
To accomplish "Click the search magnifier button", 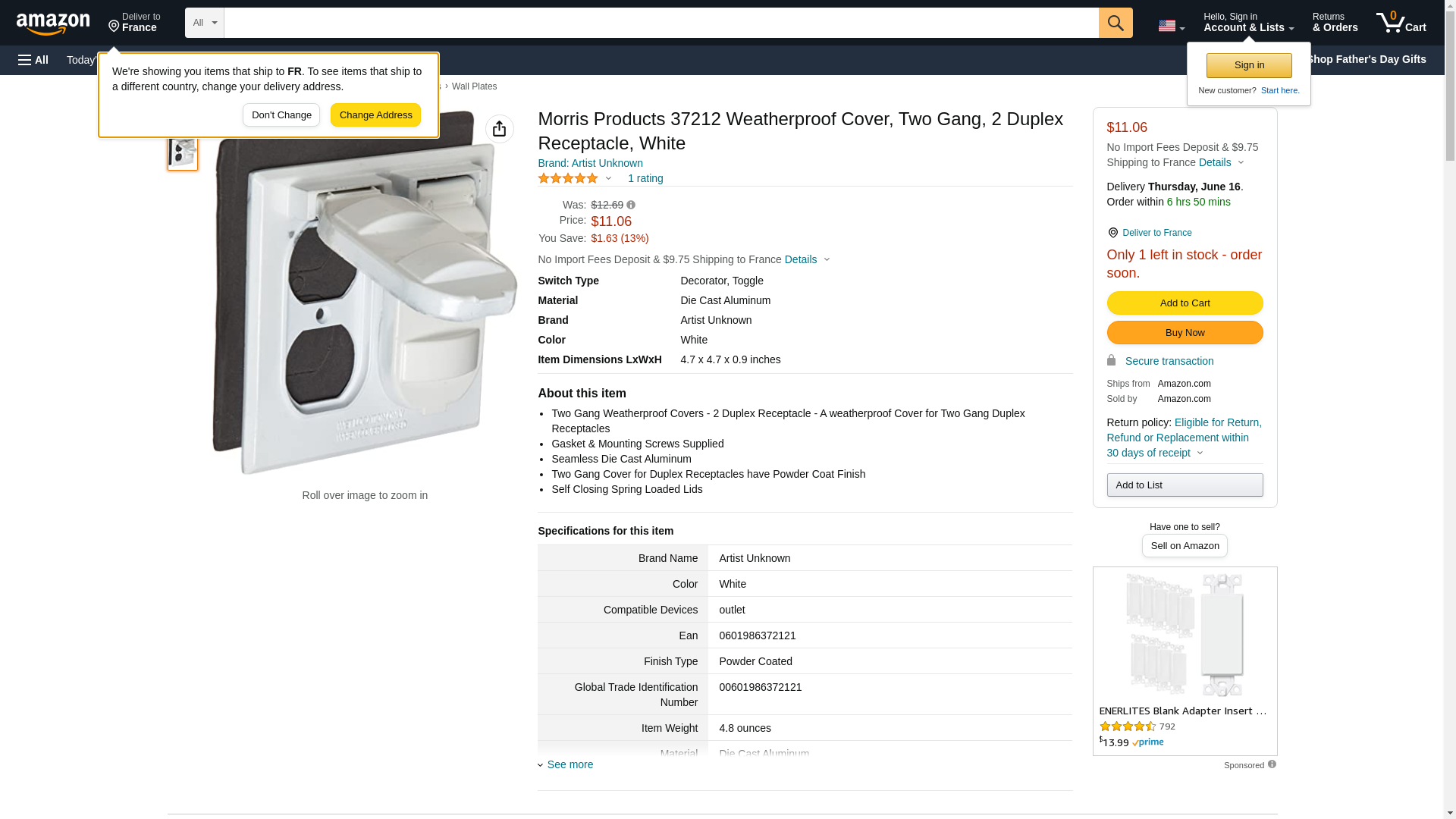I will click(1116, 23).
